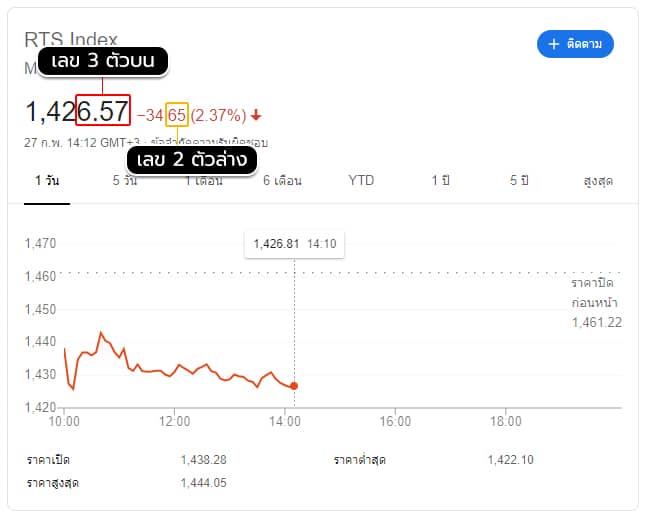This screenshot has height=518, width=647.
Task: Select the YTD range tab
Action: (361, 180)
